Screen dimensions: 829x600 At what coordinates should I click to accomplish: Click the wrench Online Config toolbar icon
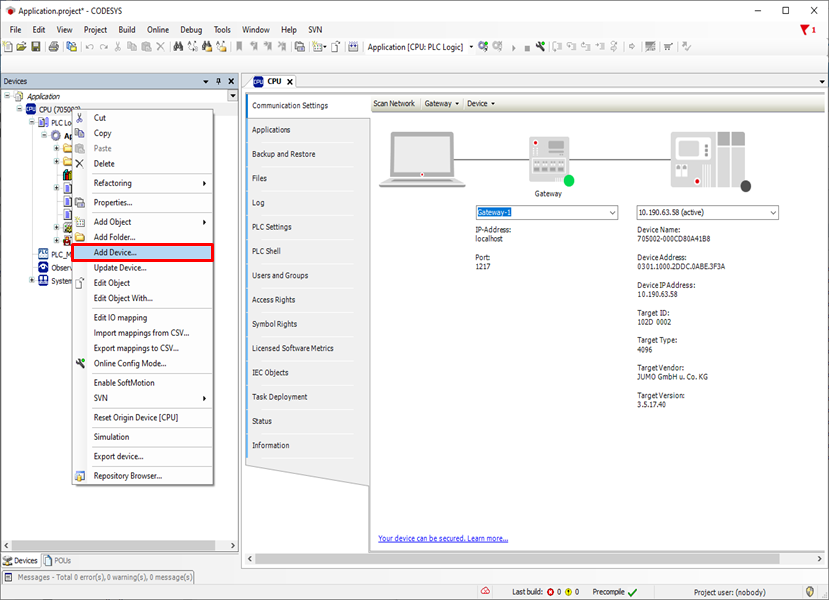coord(540,47)
